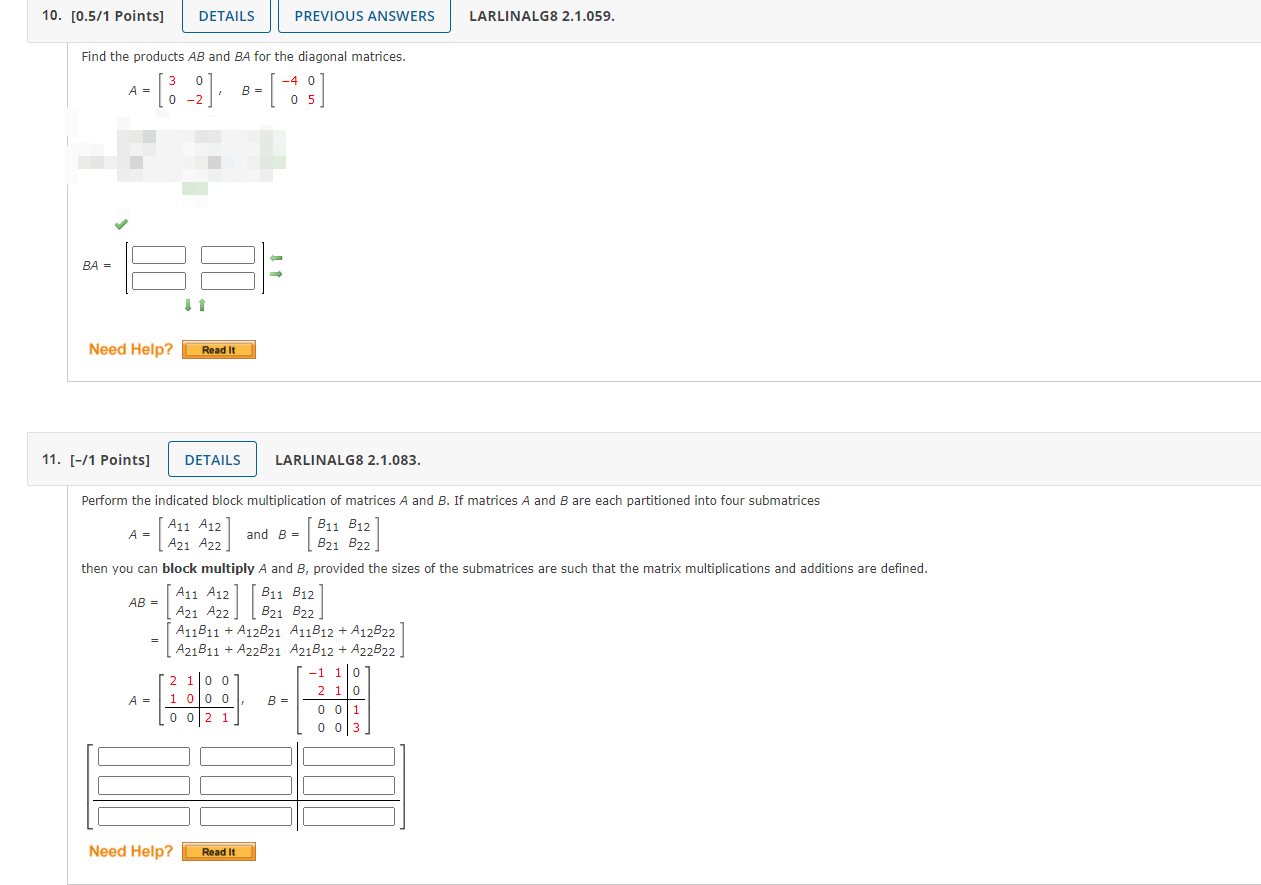Open PREVIOUS ANSWERS for question 10
Screen dimensions: 1261x885
click(x=365, y=16)
